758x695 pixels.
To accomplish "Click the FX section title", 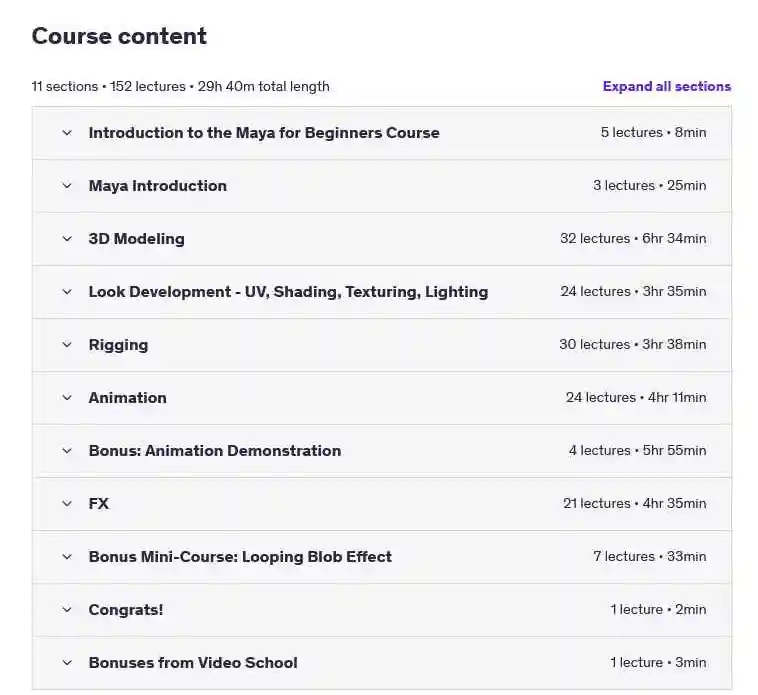I will 99,504.
